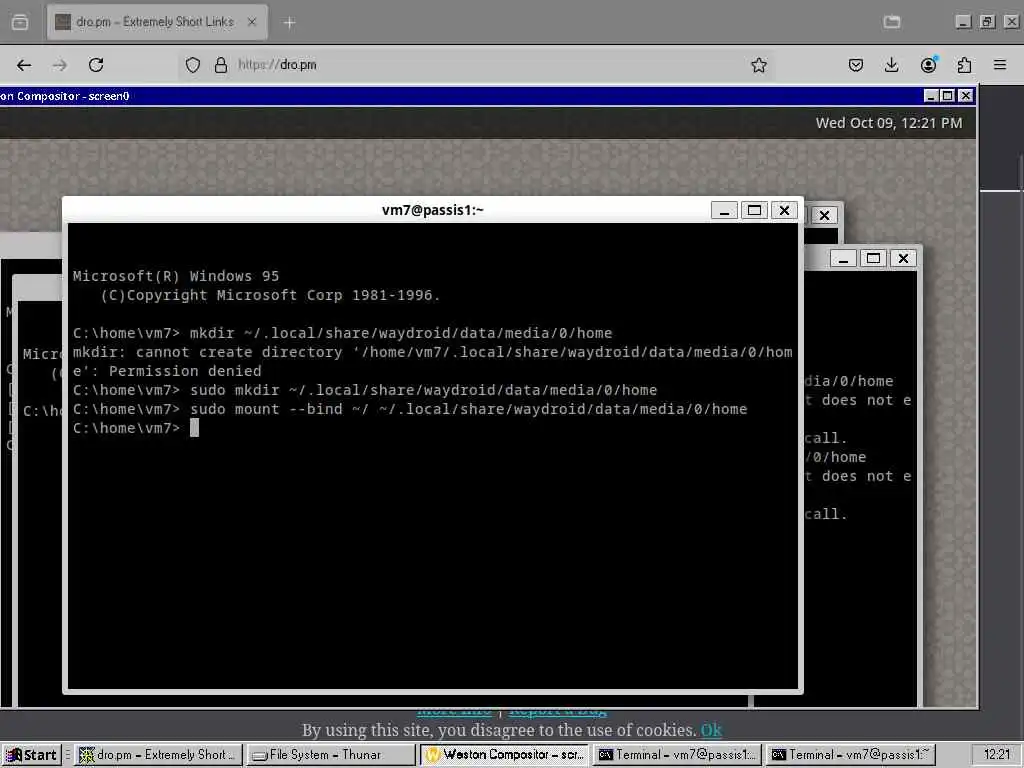
Task: Switch to first Terminal taskbar item
Action: click(x=677, y=755)
